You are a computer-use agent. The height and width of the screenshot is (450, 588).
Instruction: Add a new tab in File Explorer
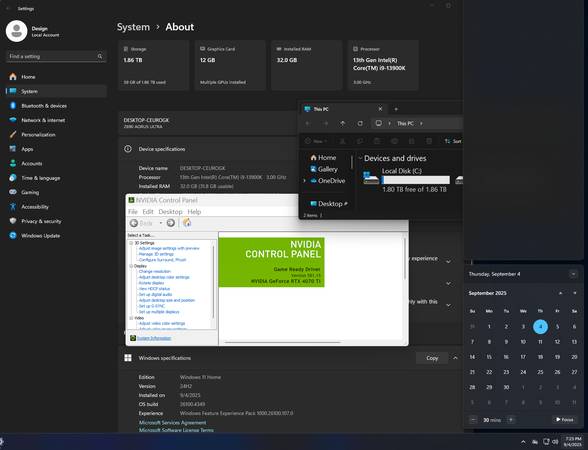point(396,109)
